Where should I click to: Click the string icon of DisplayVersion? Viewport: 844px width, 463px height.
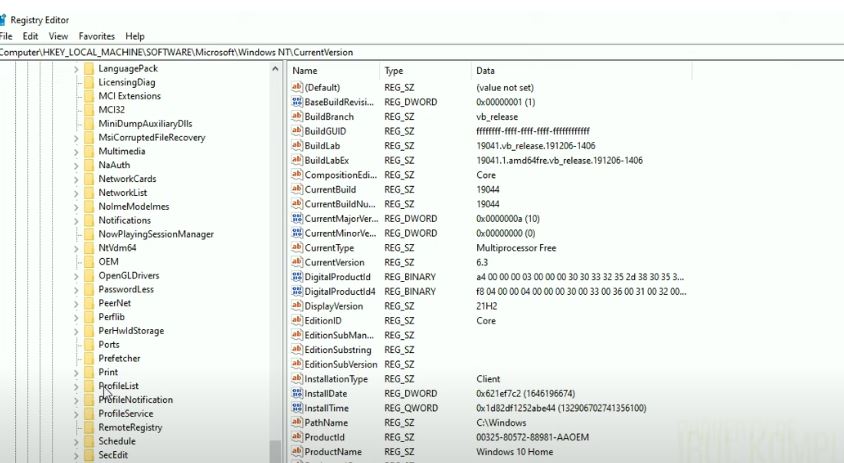(297, 306)
